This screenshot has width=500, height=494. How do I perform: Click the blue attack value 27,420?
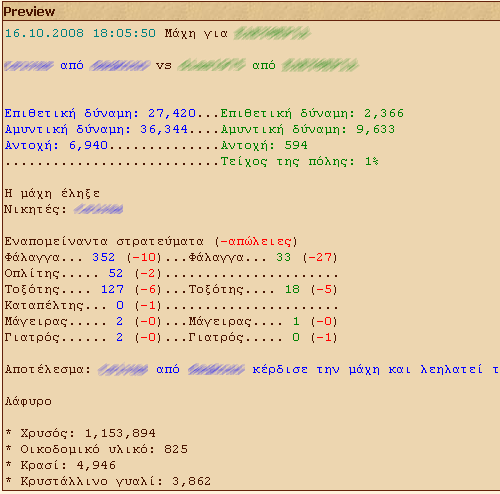[172, 113]
